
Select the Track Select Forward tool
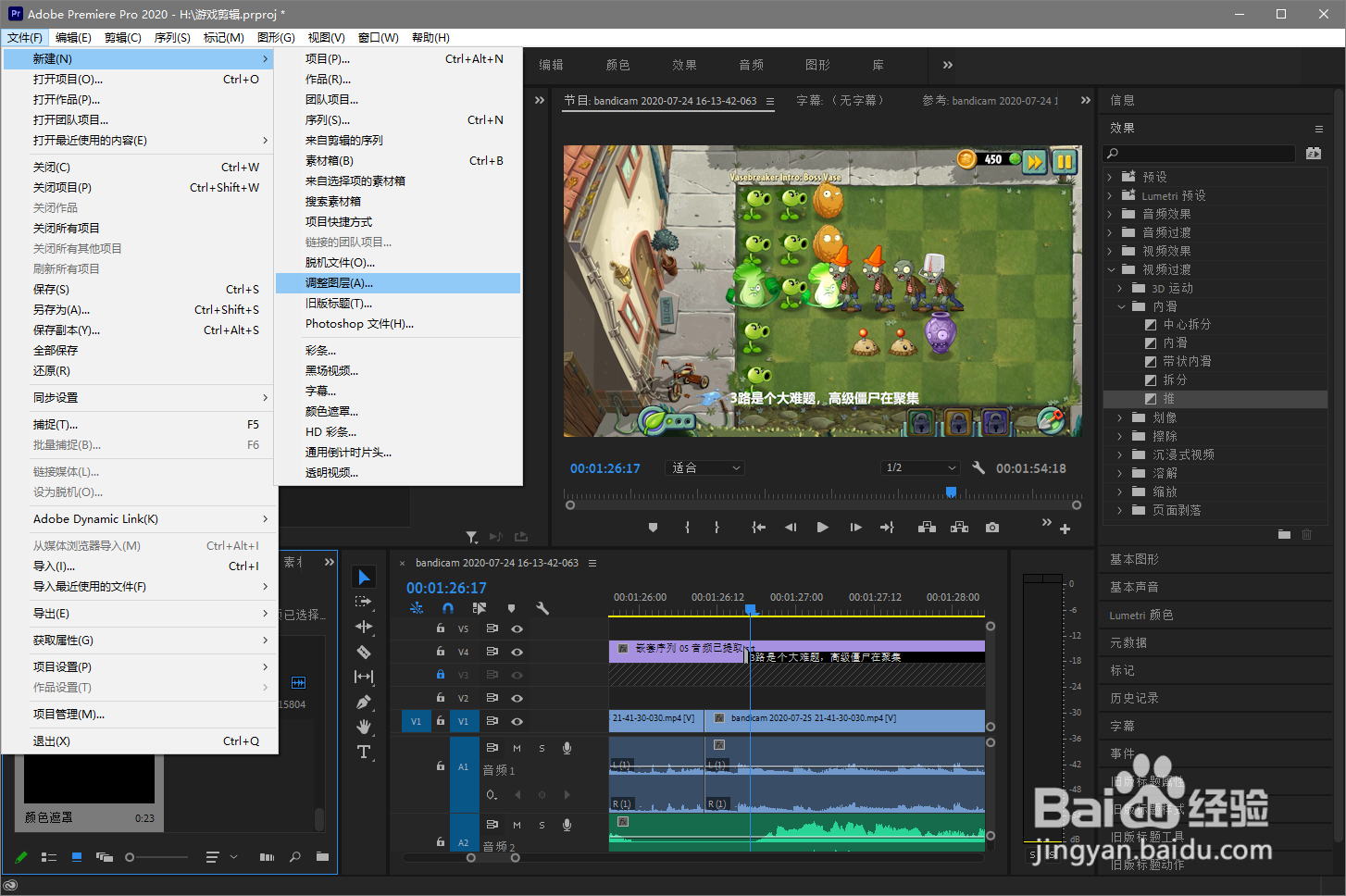(x=364, y=602)
